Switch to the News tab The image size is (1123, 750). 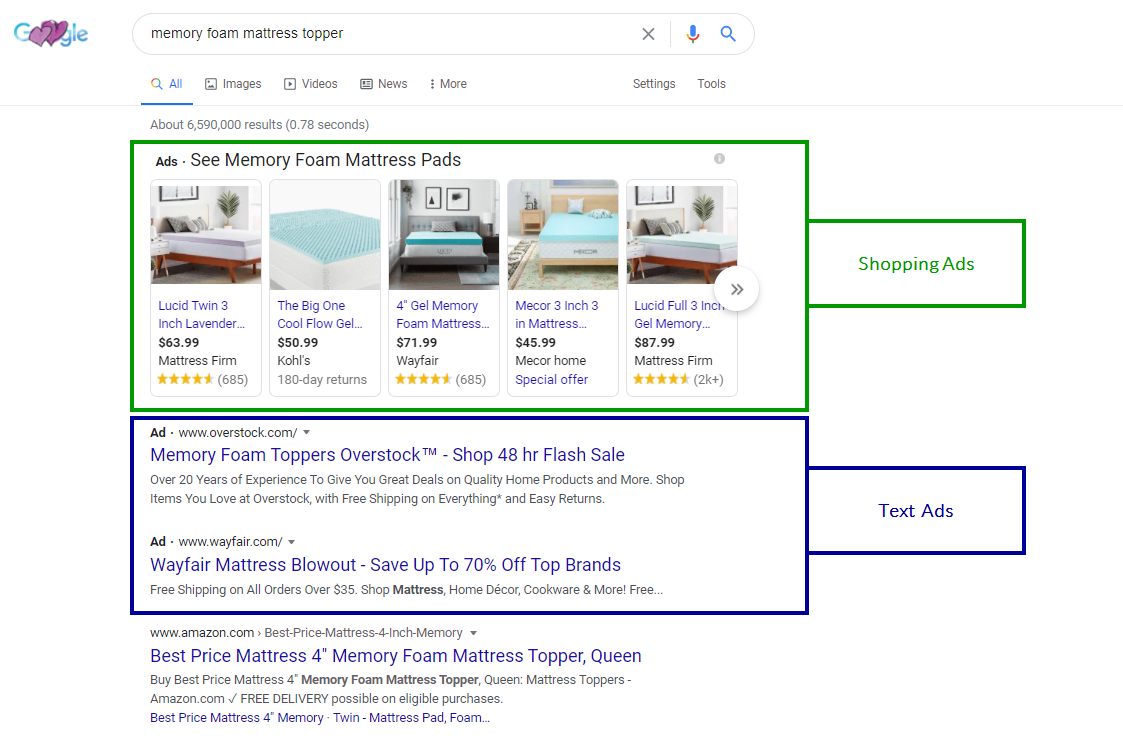coord(384,84)
